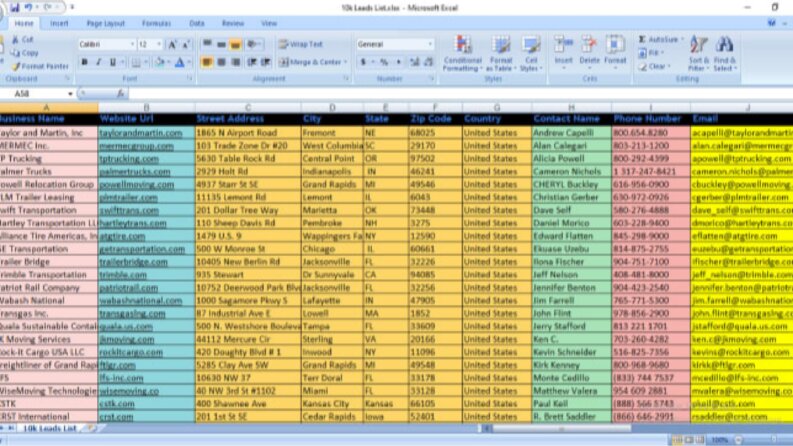Open the General number format dropdown
Viewport: 793px width, 446px height.
click(430, 44)
